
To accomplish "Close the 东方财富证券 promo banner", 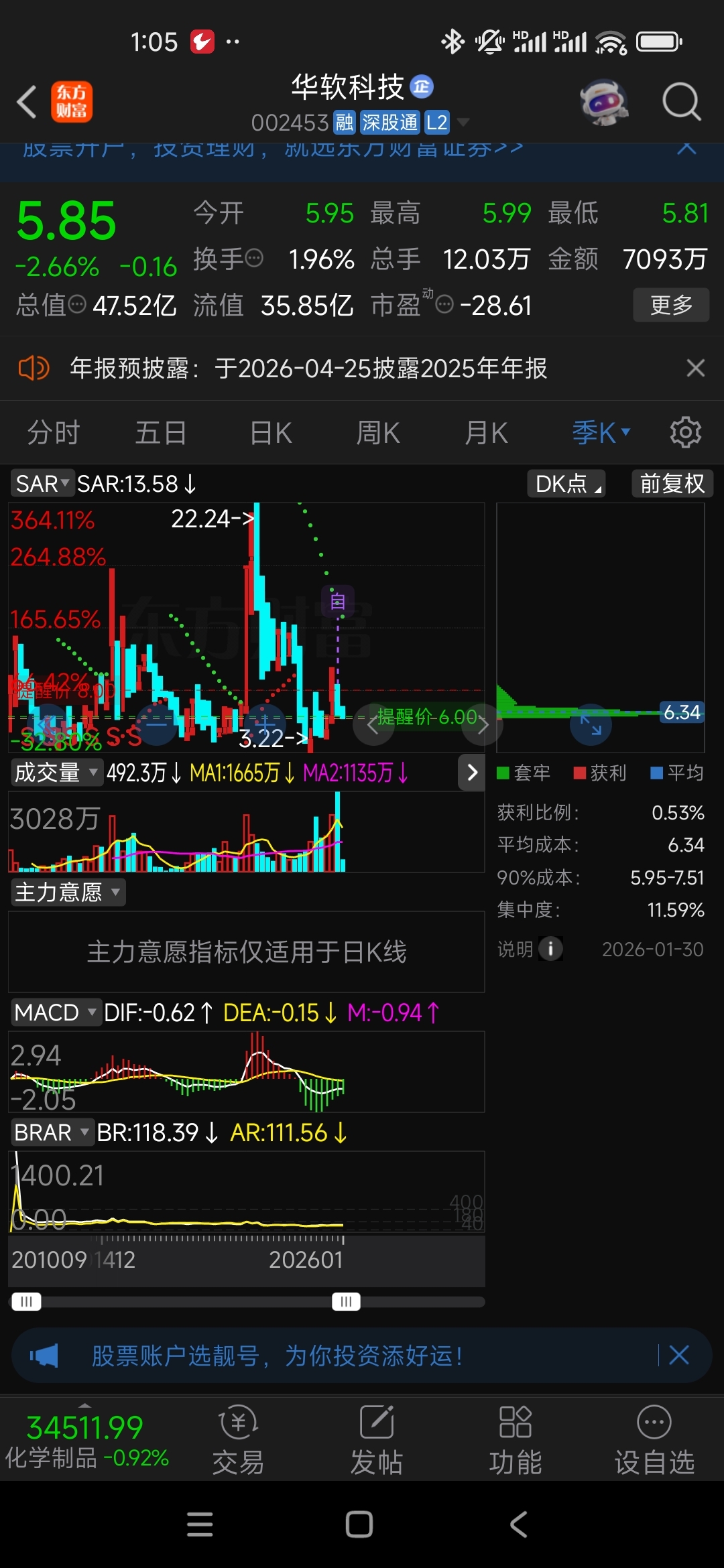I will click(686, 148).
